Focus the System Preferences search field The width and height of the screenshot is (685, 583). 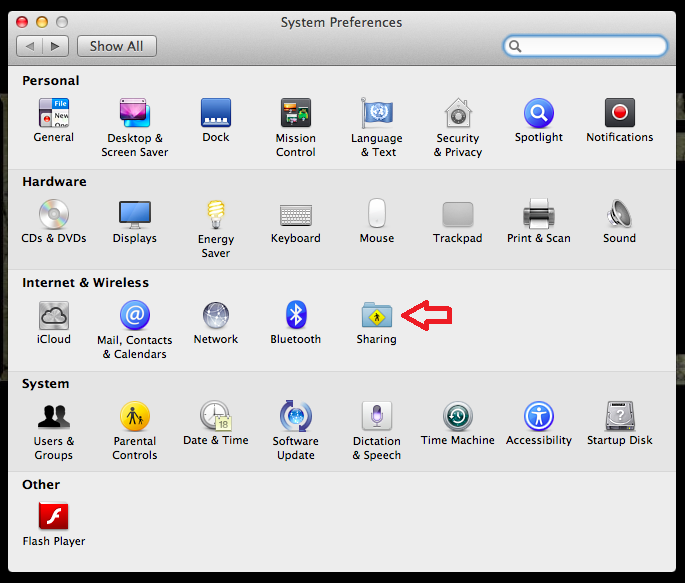[x=585, y=46]
